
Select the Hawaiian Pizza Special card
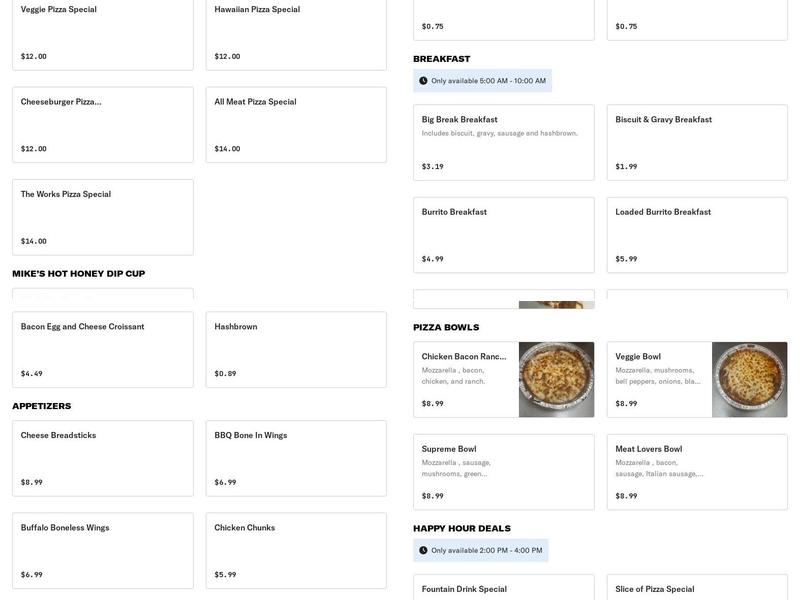[x=295, y=32]
